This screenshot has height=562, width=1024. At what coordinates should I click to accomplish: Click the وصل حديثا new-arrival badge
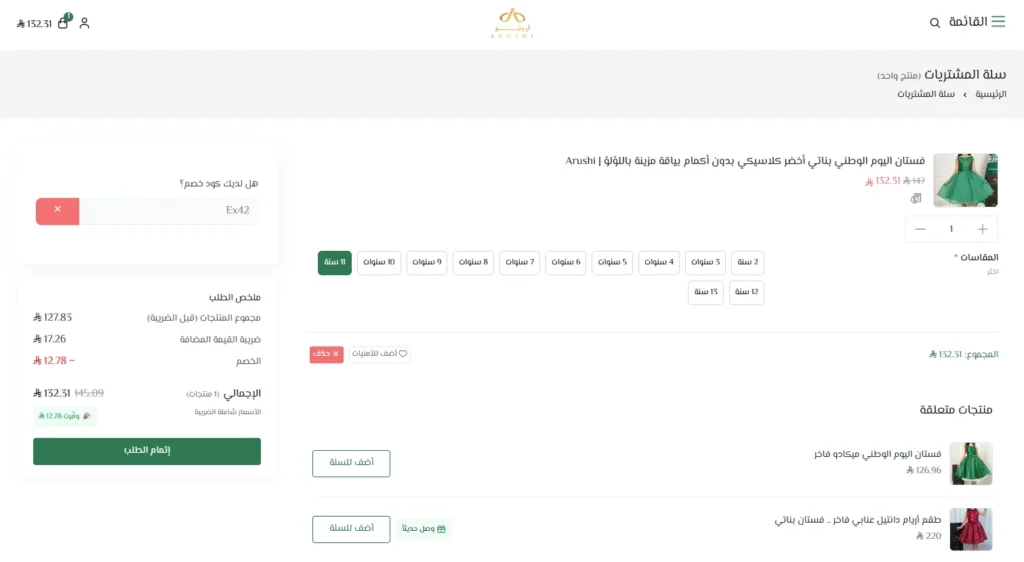tap(423, 529)
